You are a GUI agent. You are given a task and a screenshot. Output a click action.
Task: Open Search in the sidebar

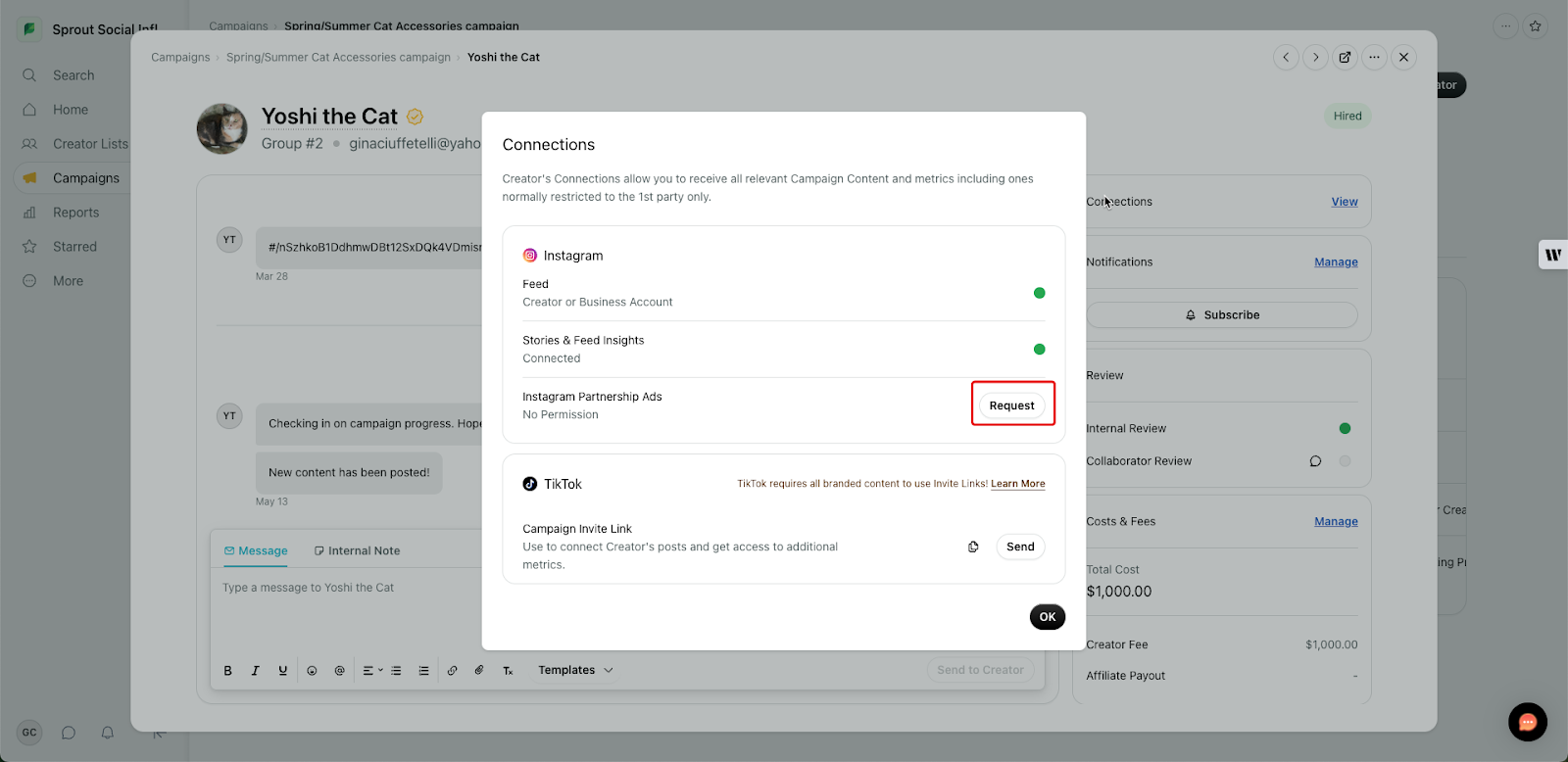pos(73,75)
